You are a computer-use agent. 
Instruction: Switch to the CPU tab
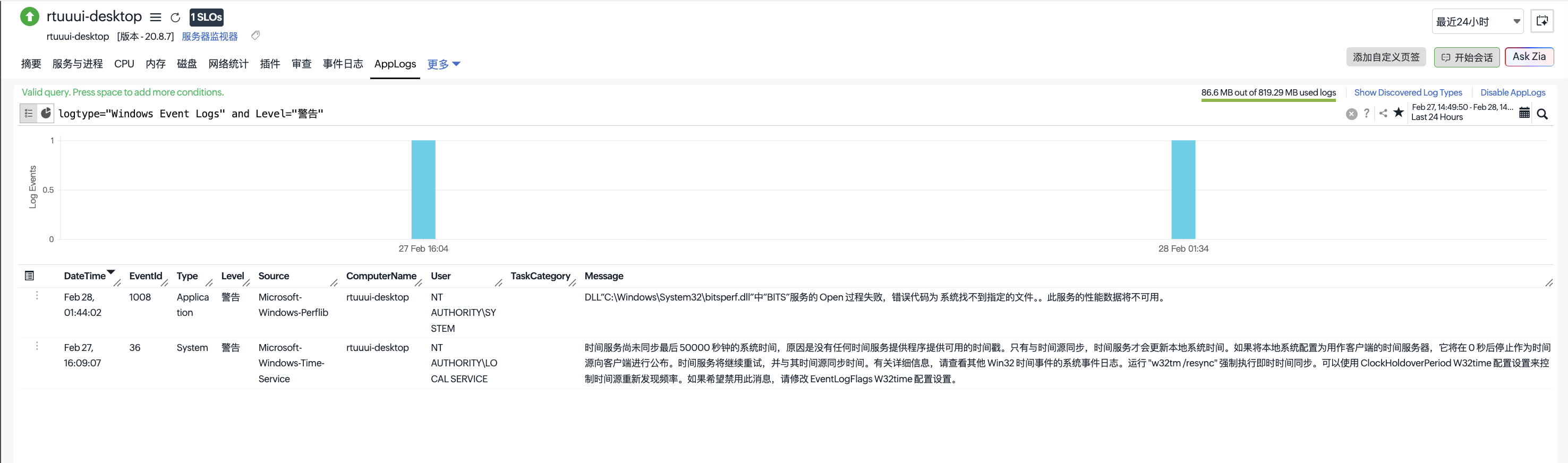pos(124,64)
